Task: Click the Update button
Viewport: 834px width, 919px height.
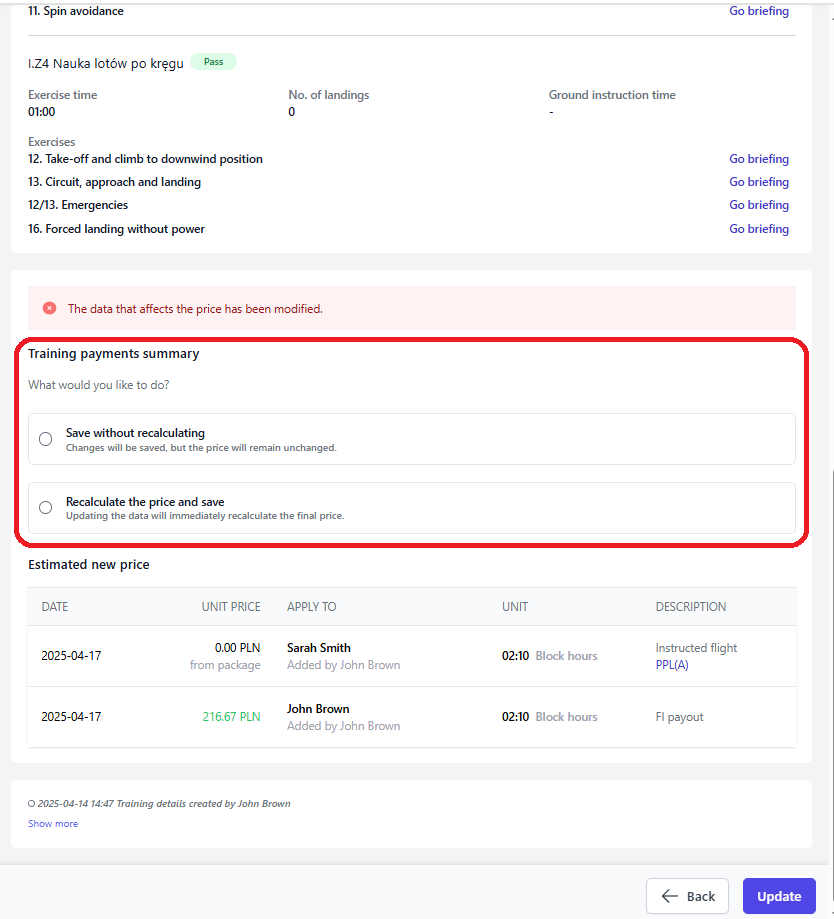Action: point(779,896)
